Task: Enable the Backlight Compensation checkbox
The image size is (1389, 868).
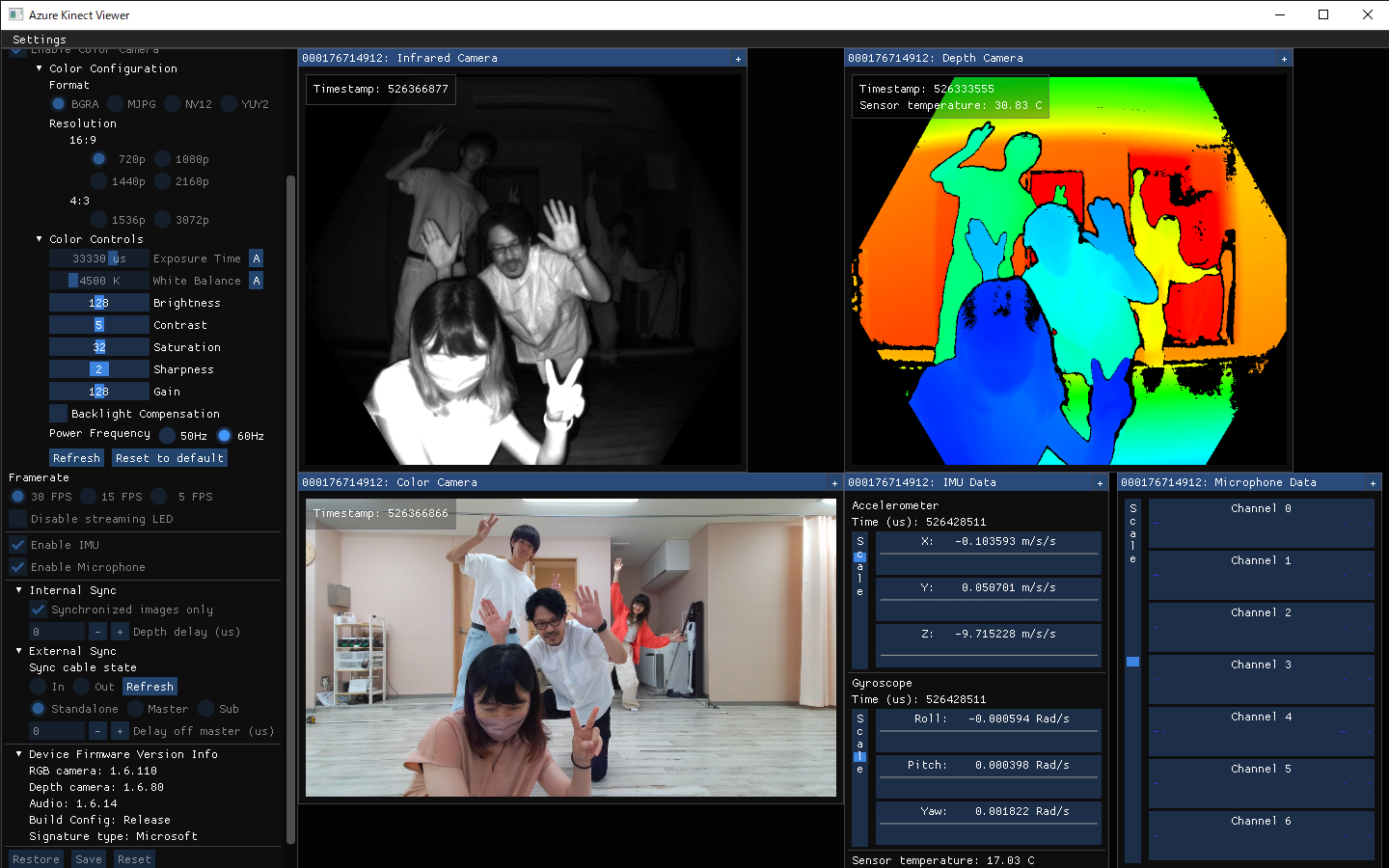Action: (x=59, y=414)
